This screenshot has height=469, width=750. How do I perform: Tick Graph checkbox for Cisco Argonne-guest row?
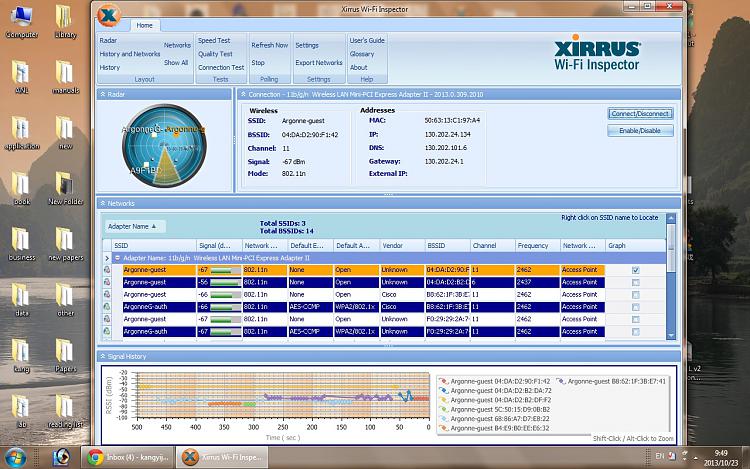(x=635, y=295)
